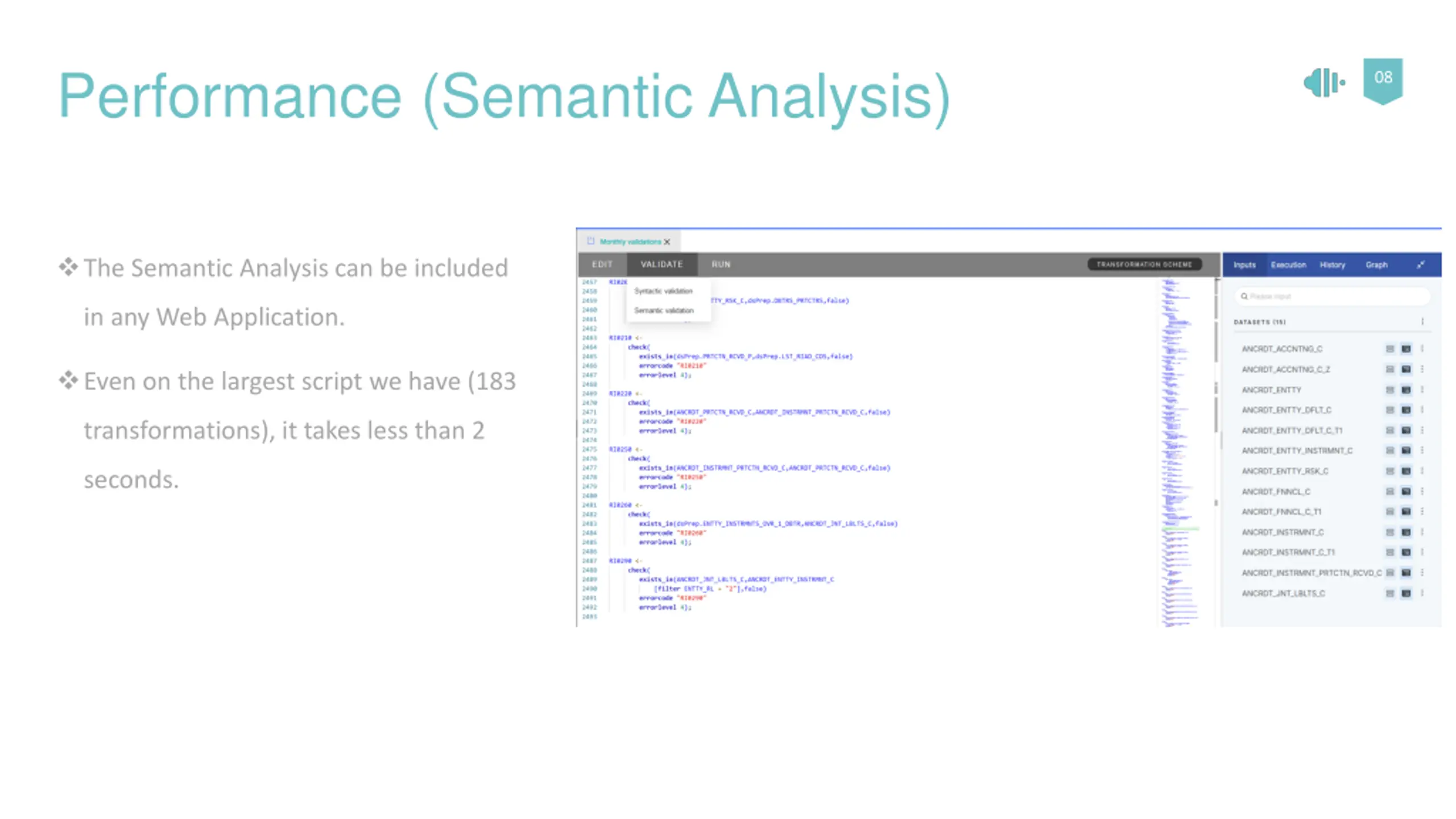This screenshot has height=819, width=1456.
Task: Open the kebab menu for ANCRDT_ENTTY_DFLT_C
Action: tap(1422, 409)
